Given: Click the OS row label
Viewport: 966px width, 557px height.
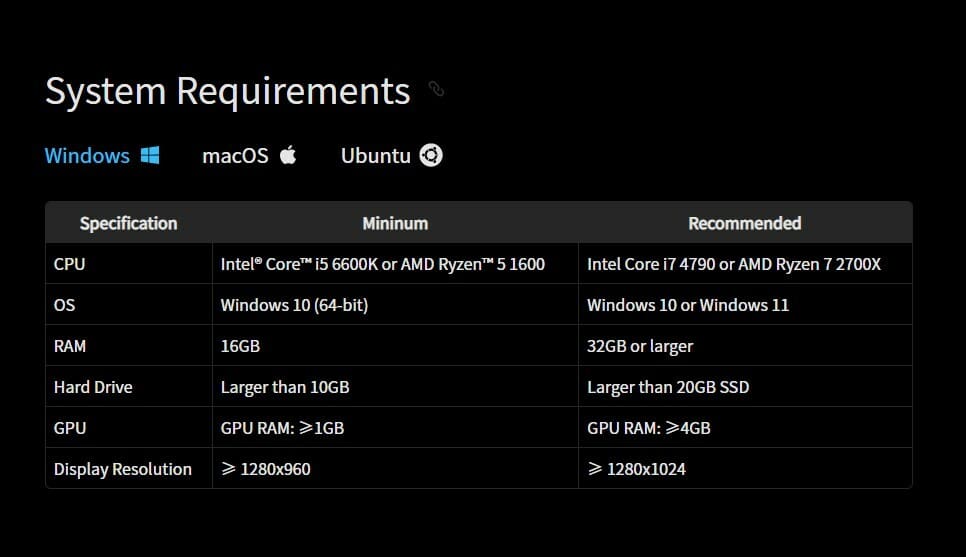Looking at the screenshot, I should coord(64,305).
